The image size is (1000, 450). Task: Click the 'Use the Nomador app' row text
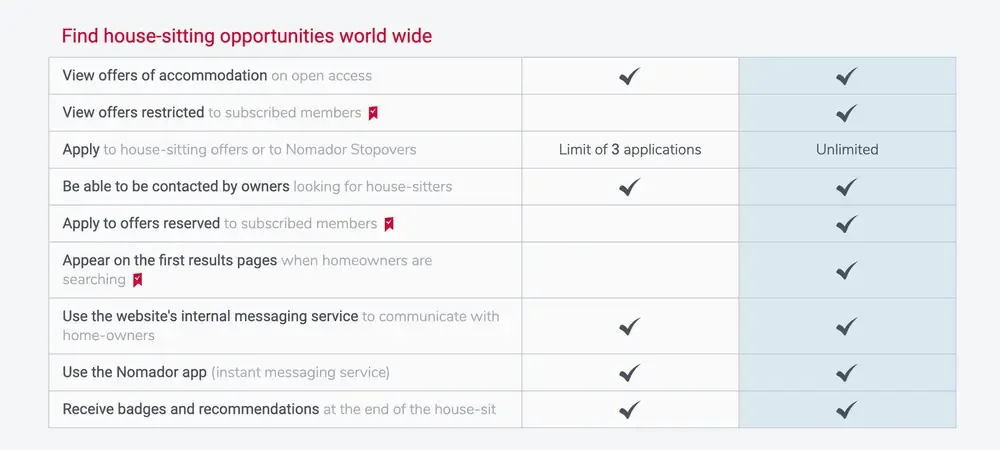click(x=226, y=372)
